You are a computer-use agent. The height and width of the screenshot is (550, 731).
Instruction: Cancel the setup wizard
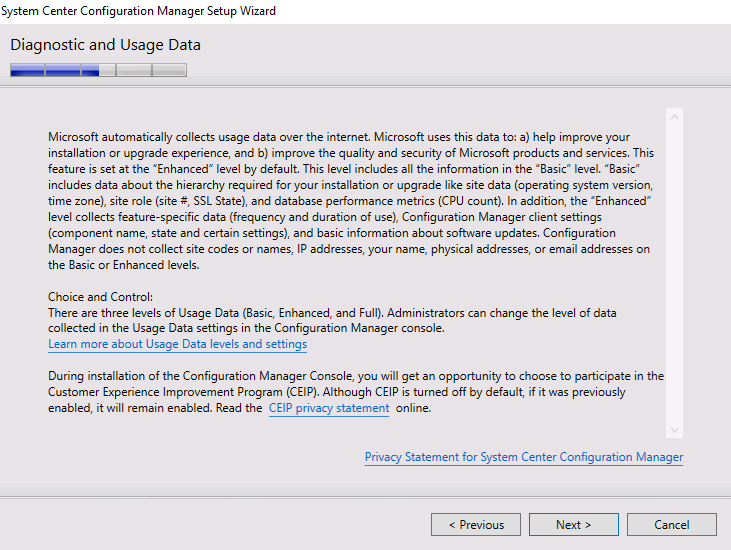point(671,525)
